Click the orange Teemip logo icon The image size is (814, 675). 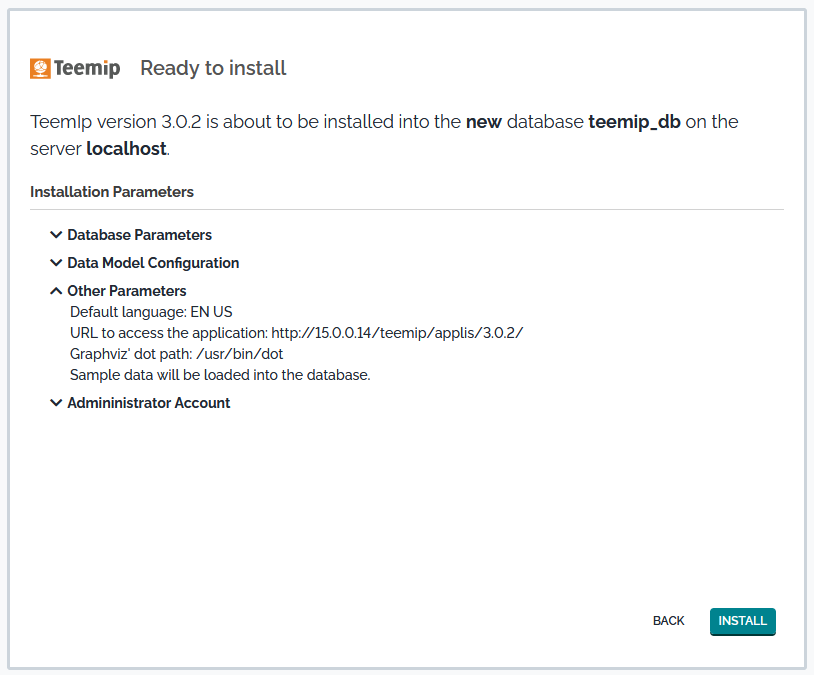(x=40, y=69)
